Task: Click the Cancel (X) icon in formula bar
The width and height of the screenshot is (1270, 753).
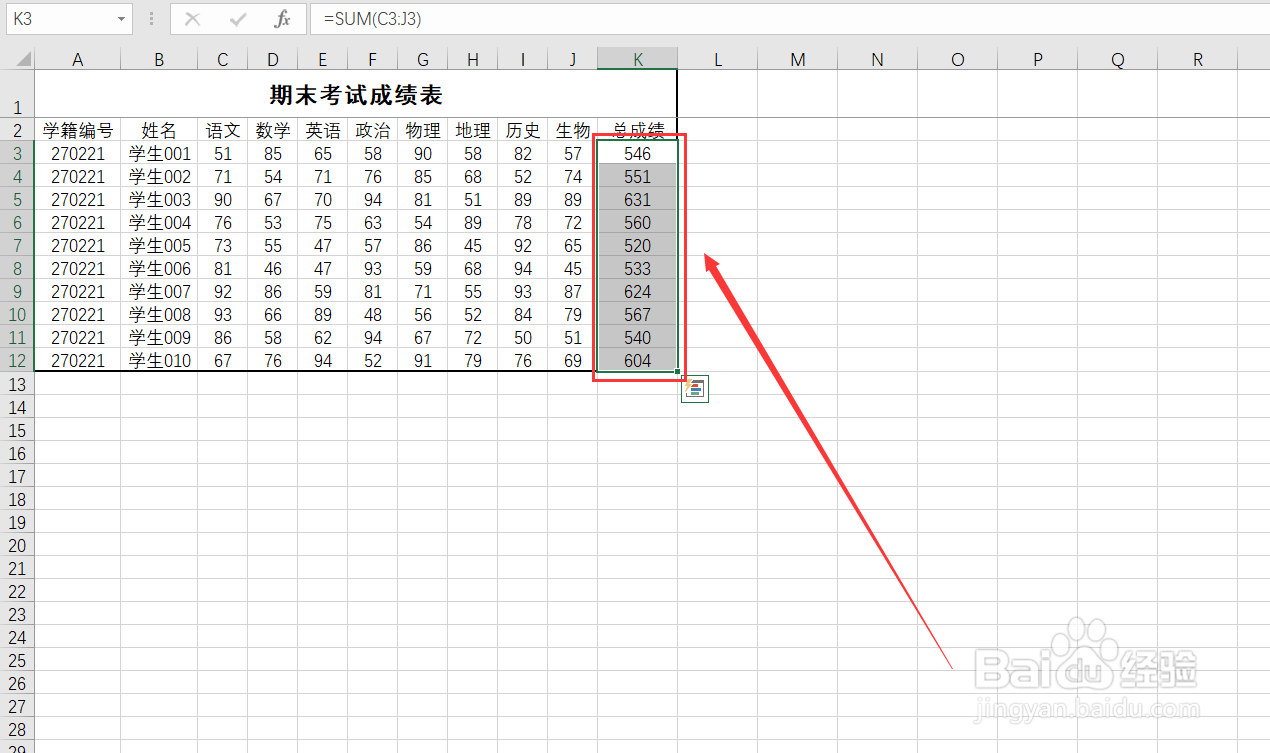Action: tap(192, 18)
